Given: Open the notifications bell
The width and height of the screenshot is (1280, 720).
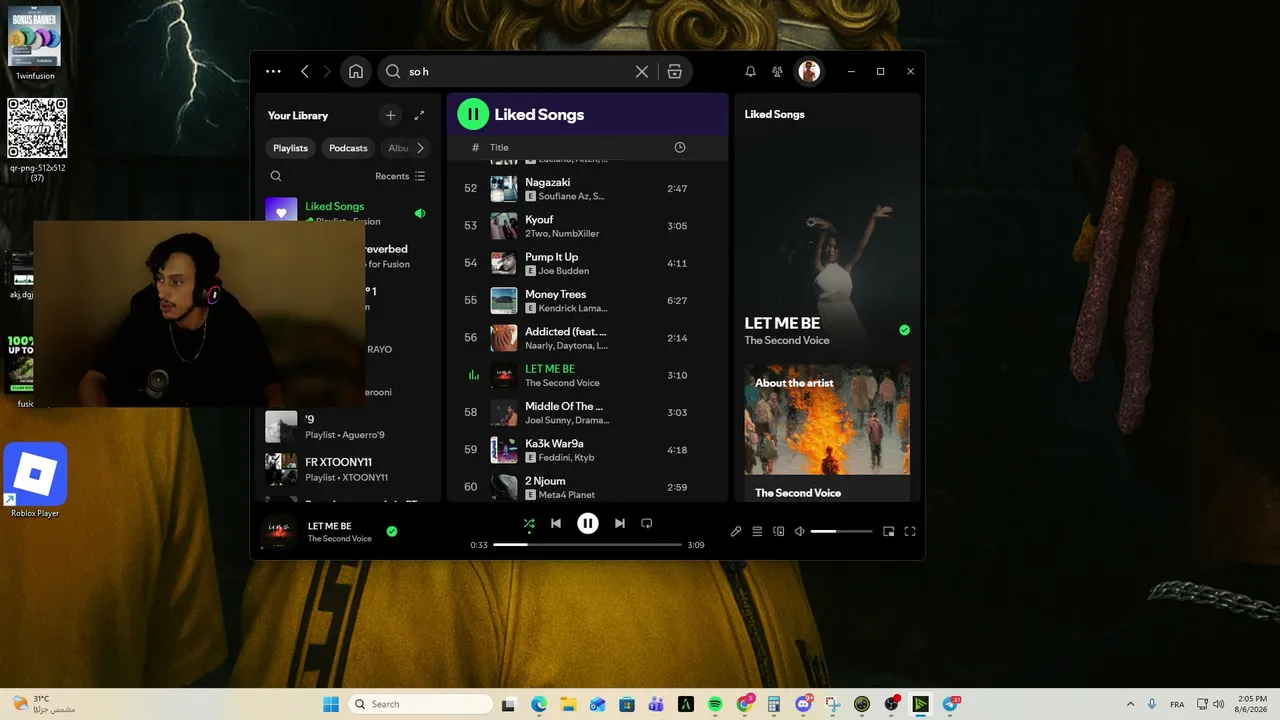Looking at the screenshot, I should coord(751,72).
